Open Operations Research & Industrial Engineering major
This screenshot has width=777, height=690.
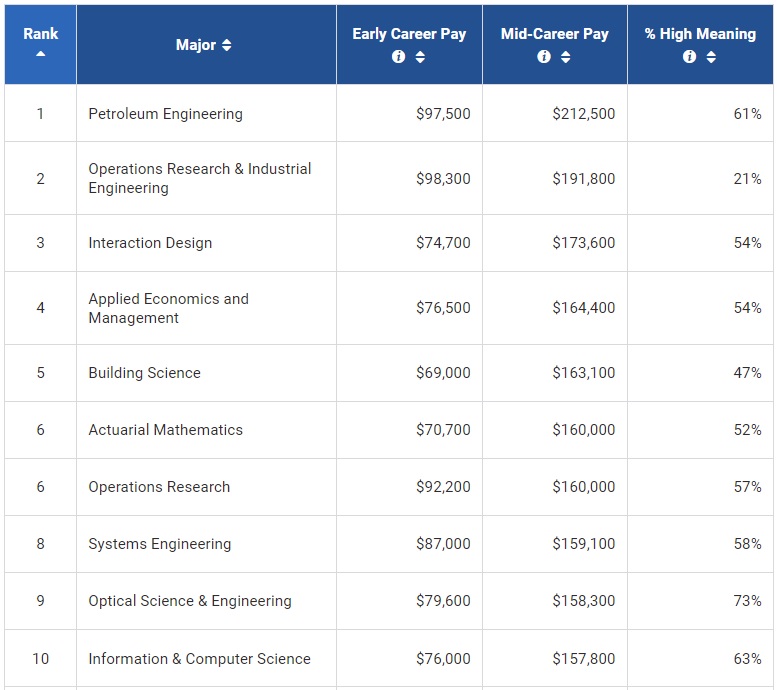[199, 178]
